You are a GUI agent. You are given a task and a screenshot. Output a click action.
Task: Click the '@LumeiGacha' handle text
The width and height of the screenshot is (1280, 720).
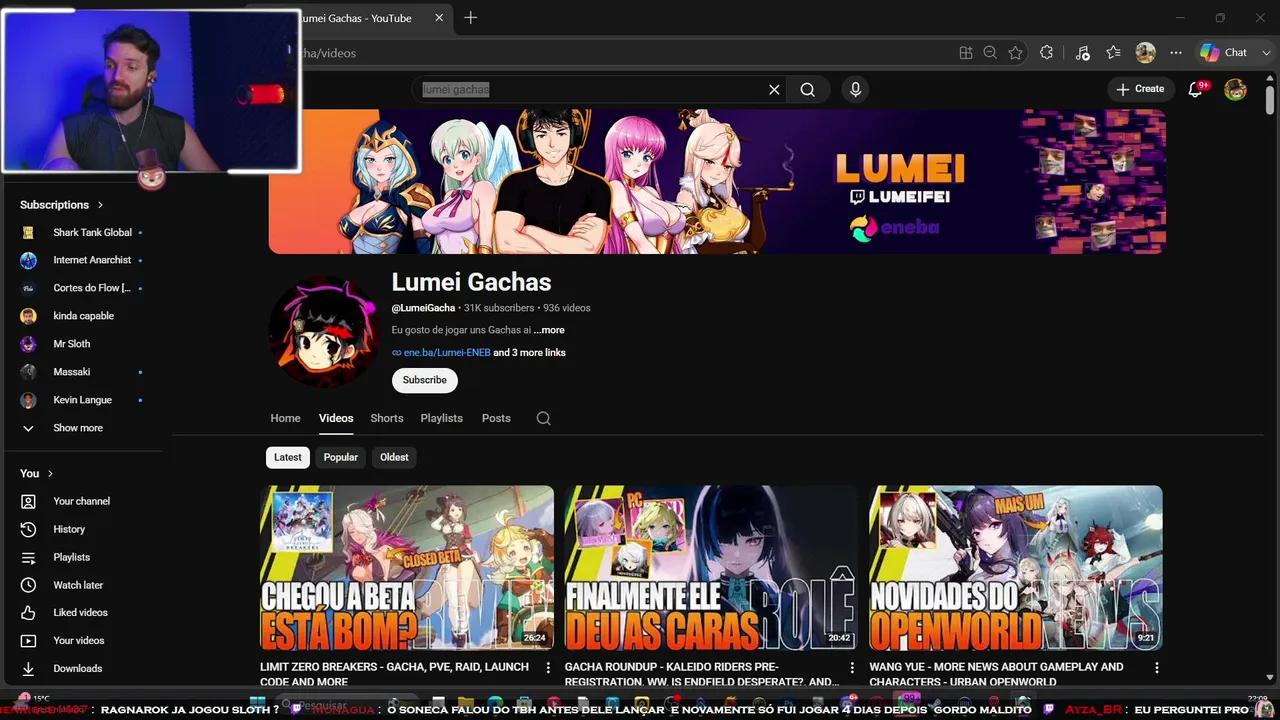tap(423, 308)
